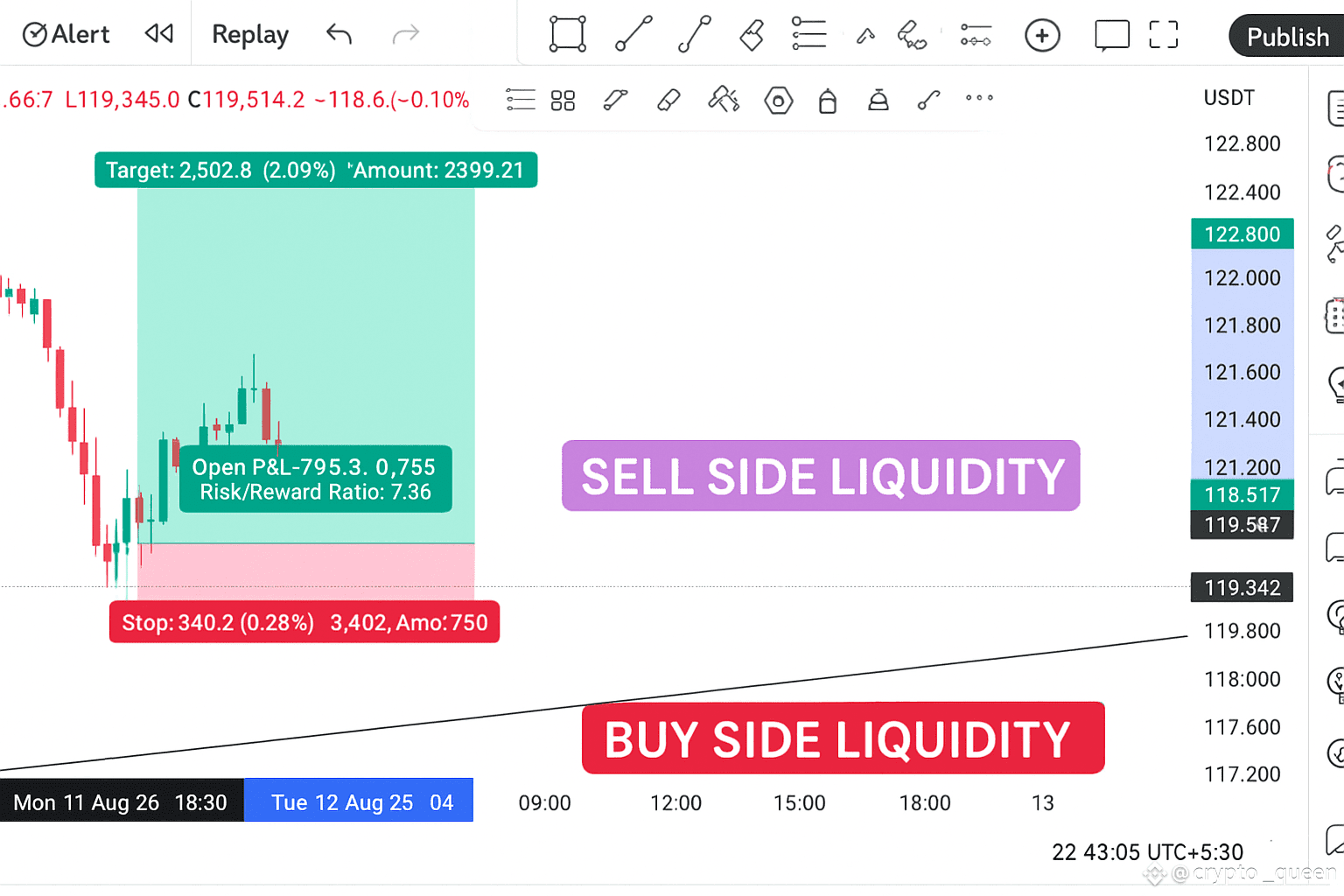Click the hexagon settings icon in drawing toolbar
The image size is (1344, 896).
(778, 101)
